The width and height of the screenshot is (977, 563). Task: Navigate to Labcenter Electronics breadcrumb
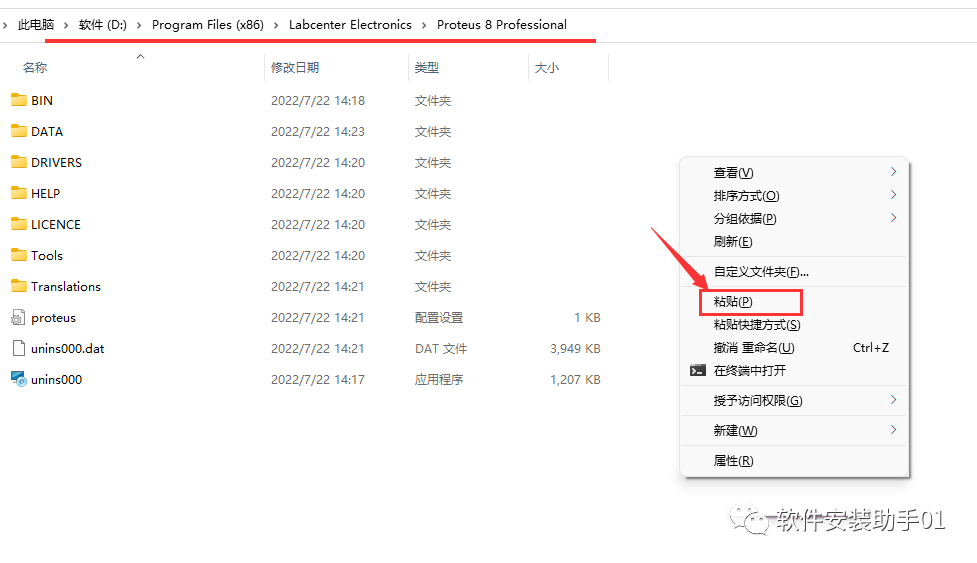point(350,25)
